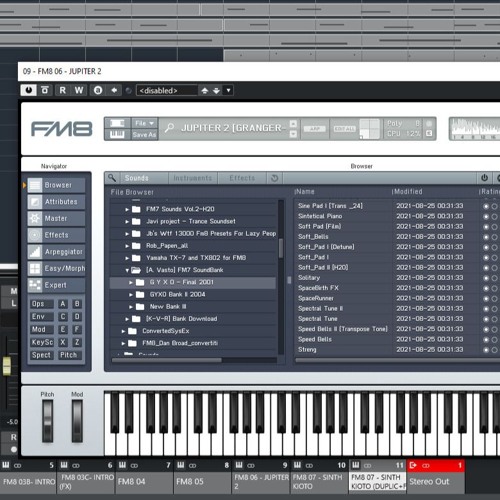Click the morph square in header
Screen dimensions: 500x500
[370, 129]
